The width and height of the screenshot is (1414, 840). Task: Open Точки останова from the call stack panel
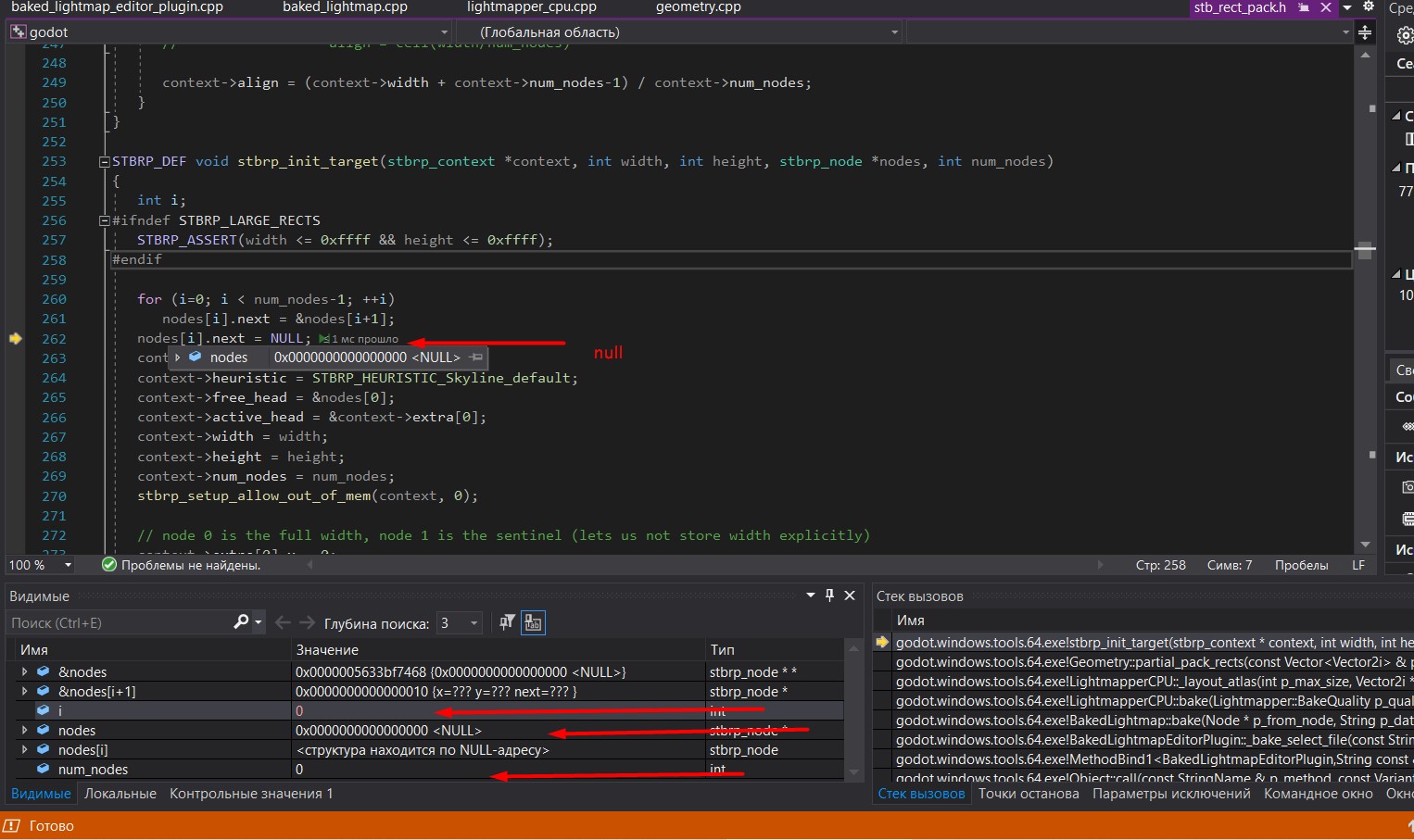[x=1029, y=794]
